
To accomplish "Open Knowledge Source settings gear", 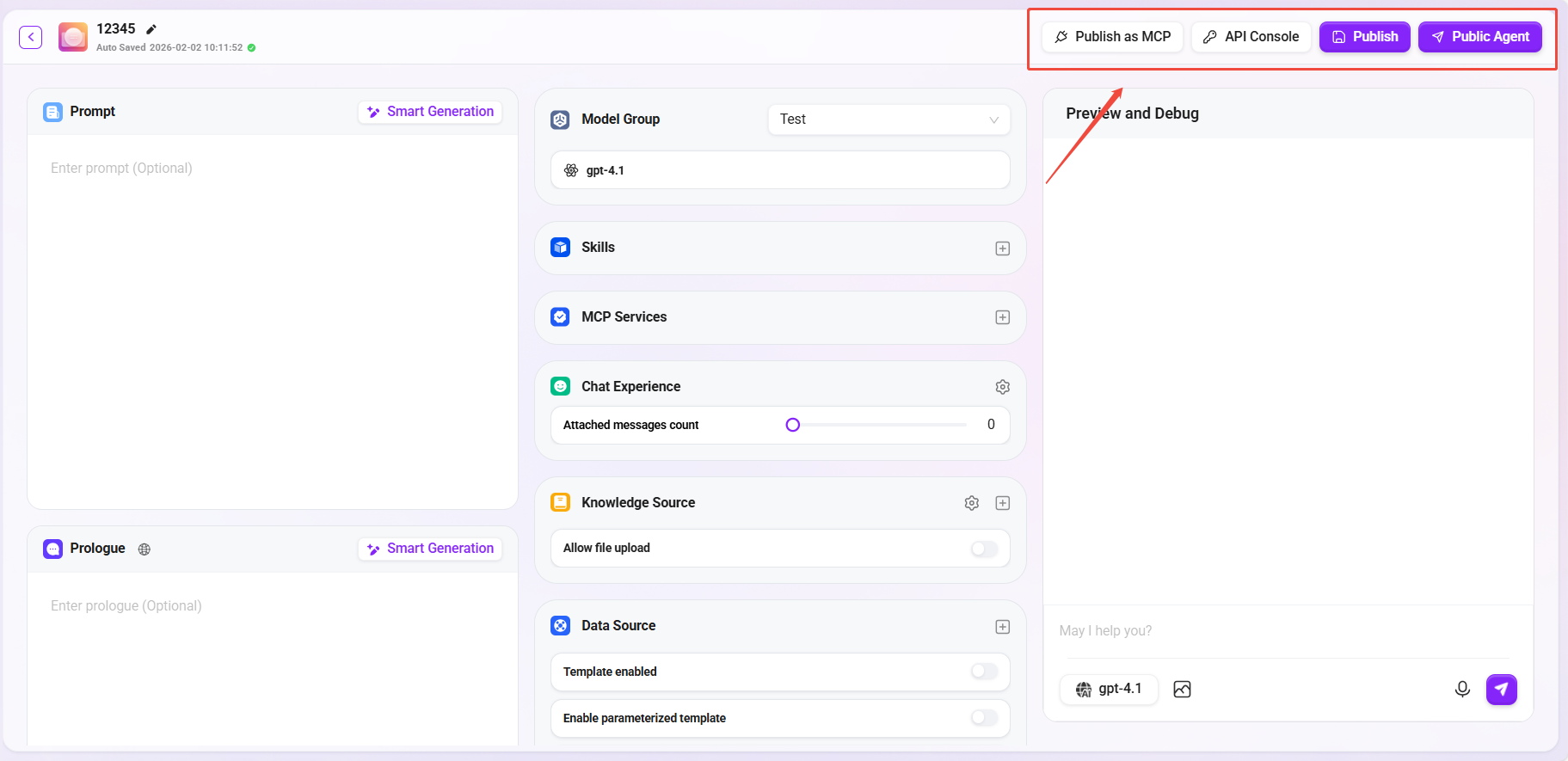I will click(971, 503).
